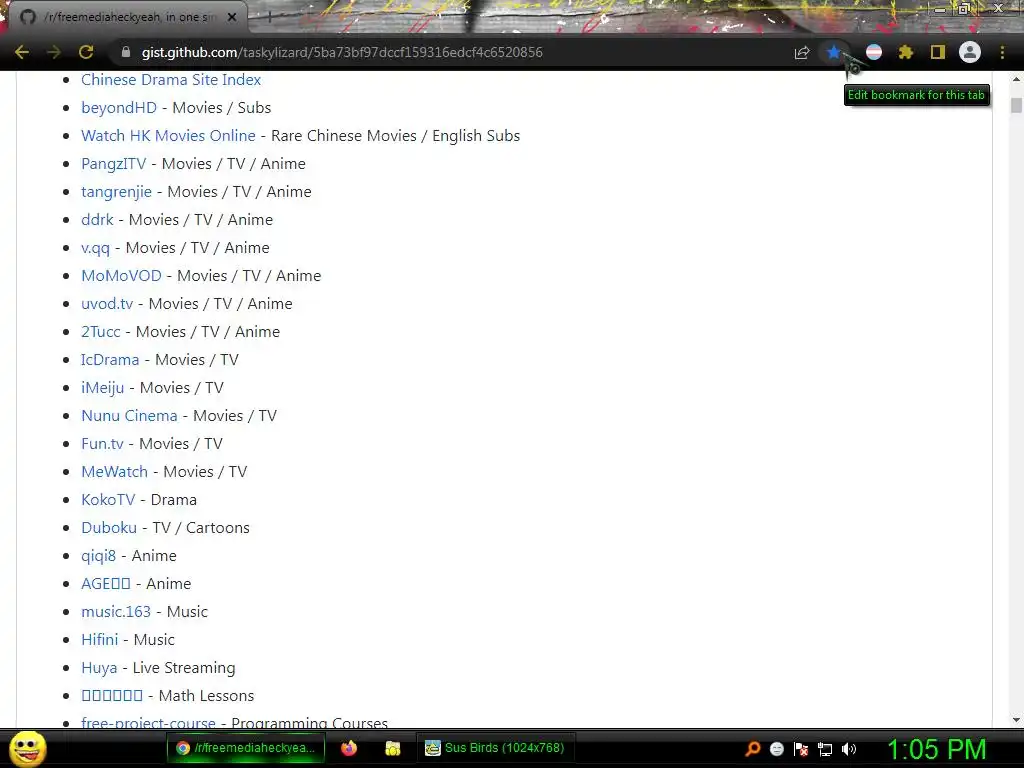Image resolution: width=1024 pixels, height=768 pixels.
Task: Open the ddrk link
Action: tap(97, 220)
